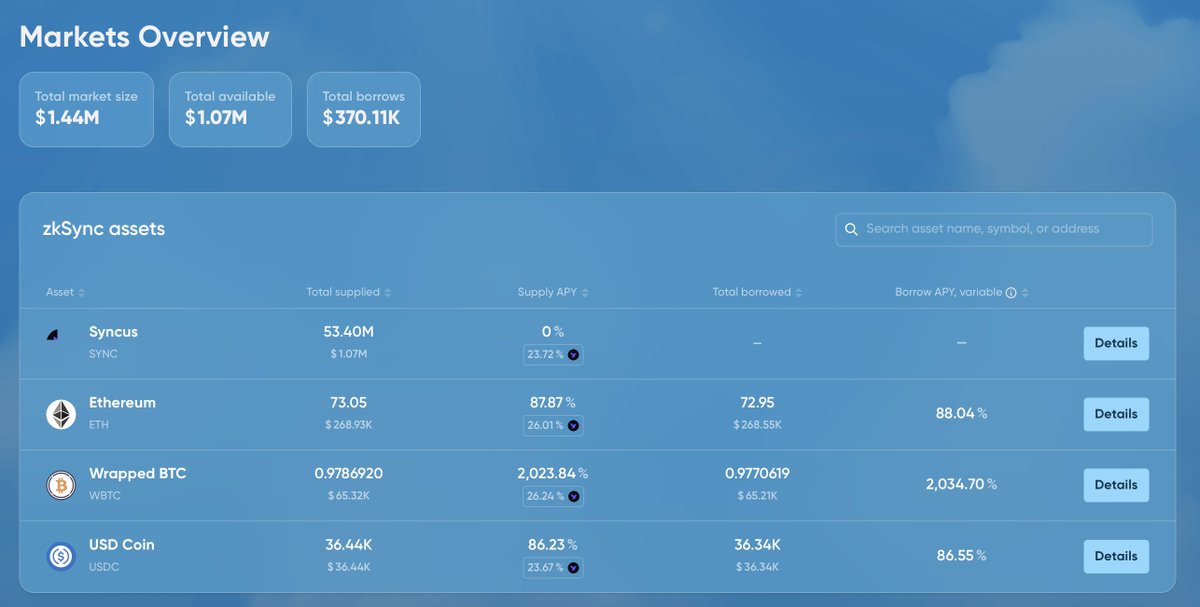
Task: Sort by Total borrowed column
Action: click(x=757, y=292)
